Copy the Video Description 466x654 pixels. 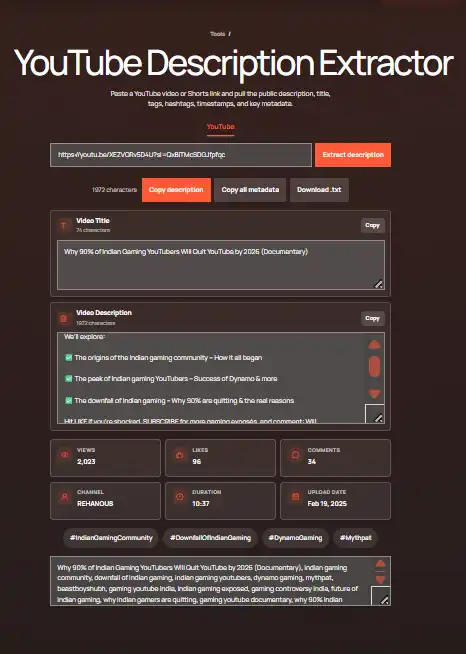click(x=373, y=318)
